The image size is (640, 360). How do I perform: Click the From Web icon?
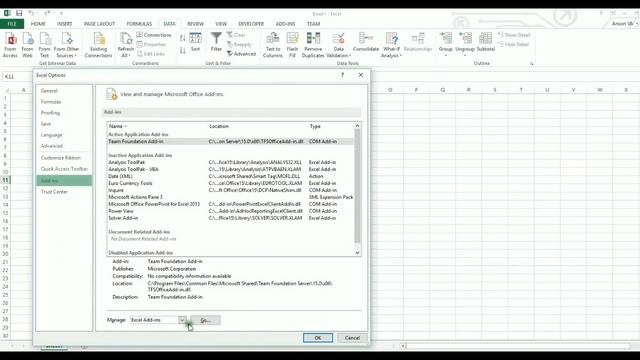click(27, 45)
